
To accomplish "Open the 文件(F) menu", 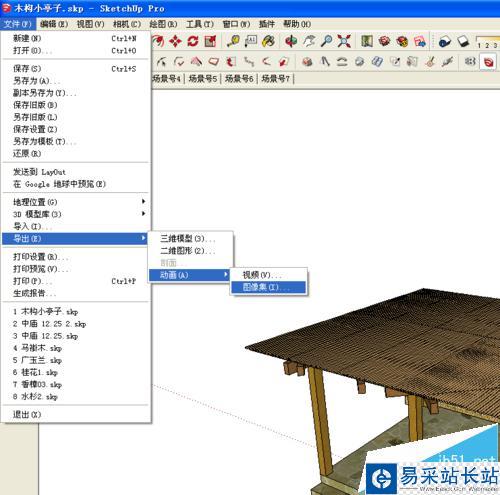I will (x=17, y=24).
